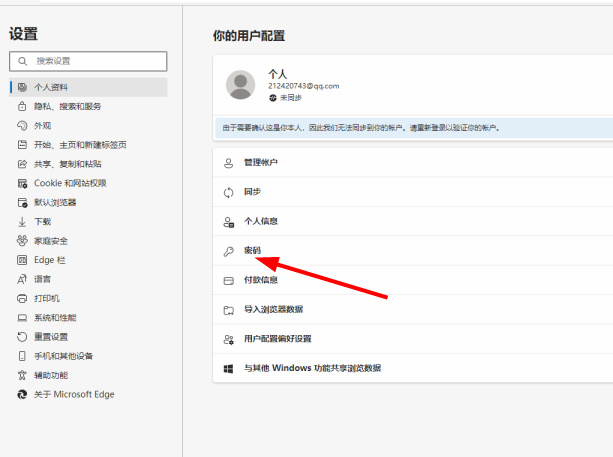Click the sync icon beside 同步
The width and height of the screenshot is (613, 457).
(x=228, y=191)
